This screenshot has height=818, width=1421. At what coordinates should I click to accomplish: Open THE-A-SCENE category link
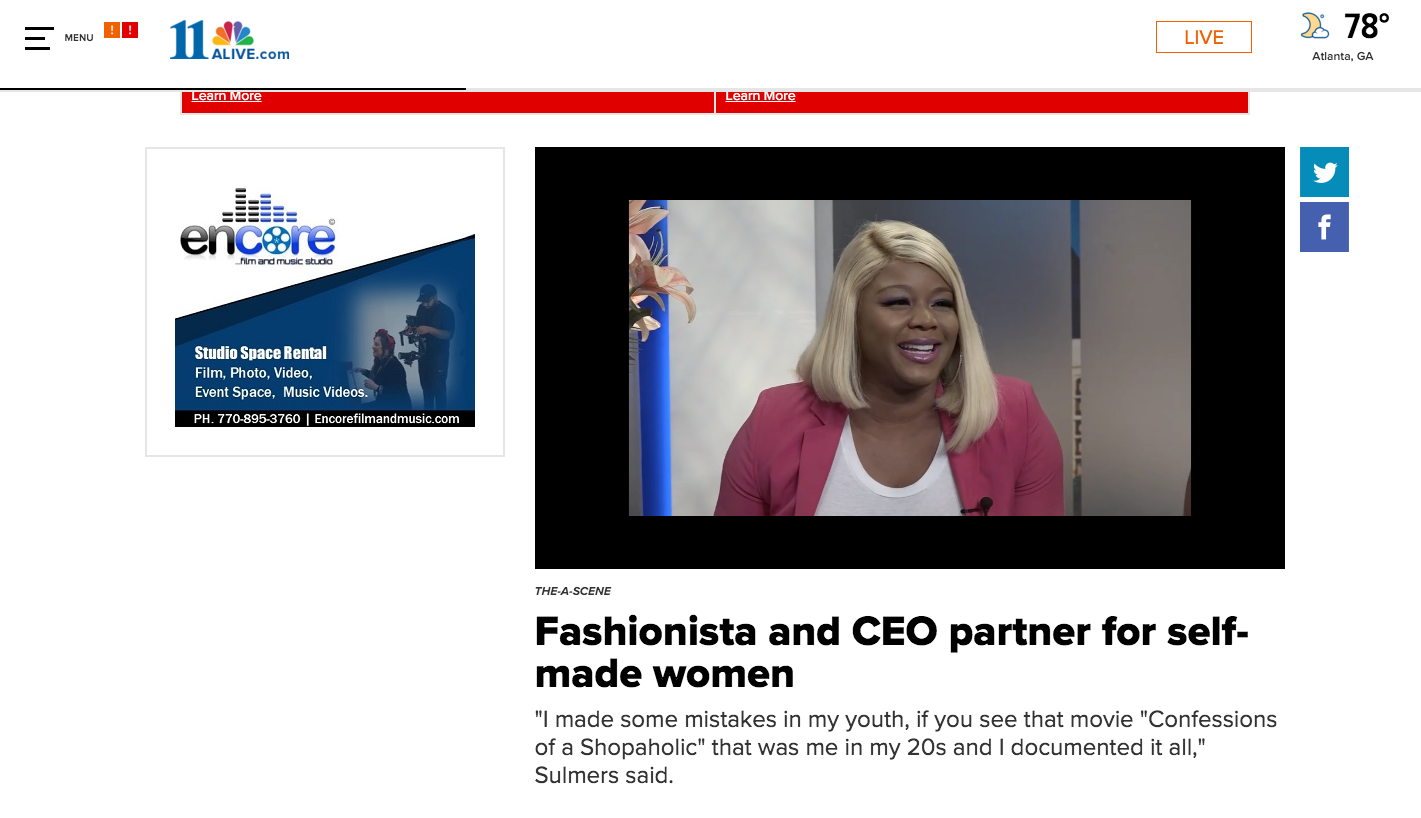[573, 591]
